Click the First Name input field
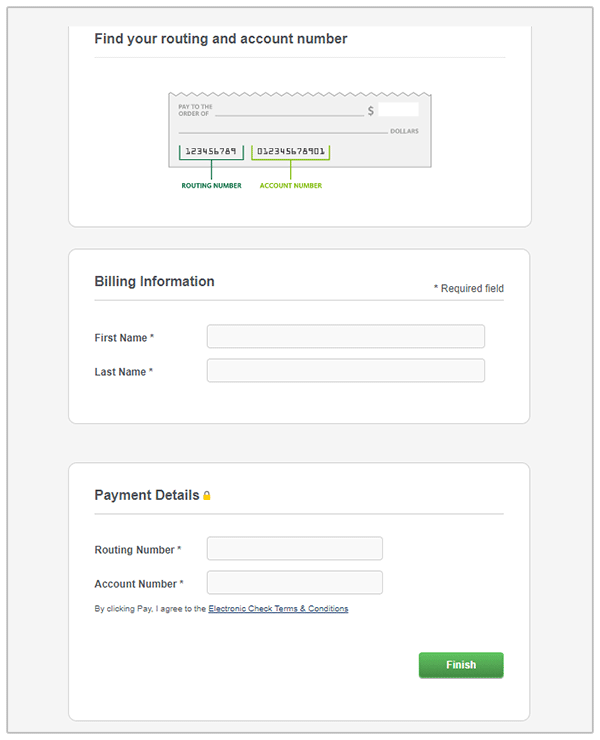The image size is (600, 740). tap(345, 337)
